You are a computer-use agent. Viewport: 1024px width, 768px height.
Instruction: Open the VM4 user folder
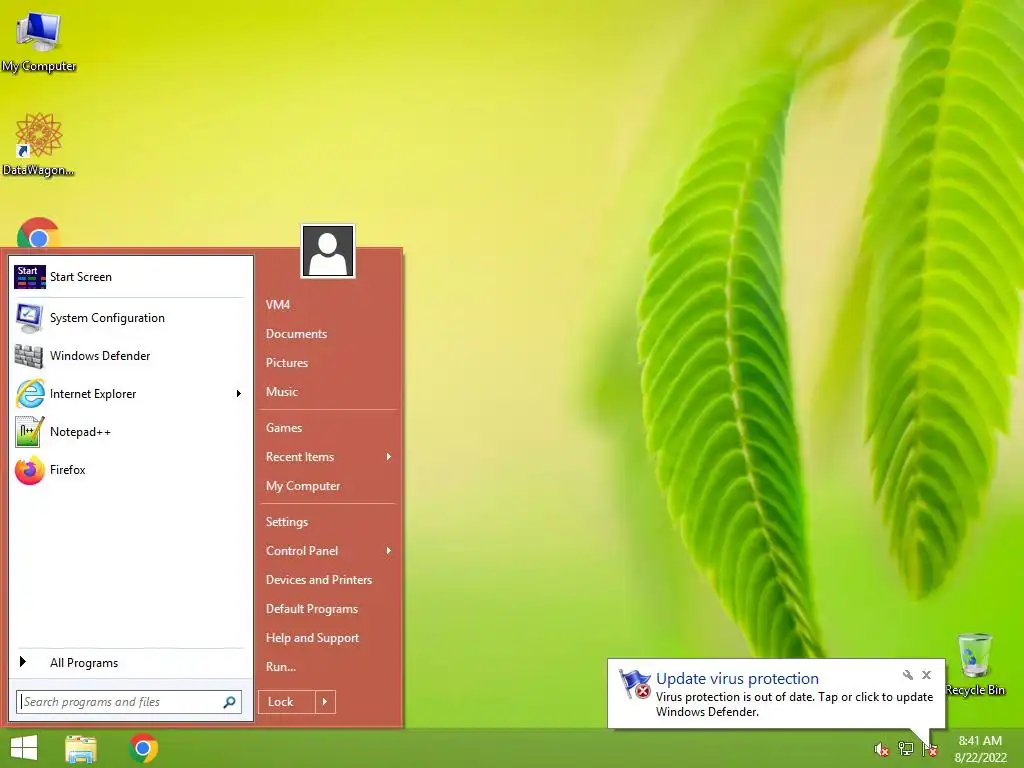point(278,305)
